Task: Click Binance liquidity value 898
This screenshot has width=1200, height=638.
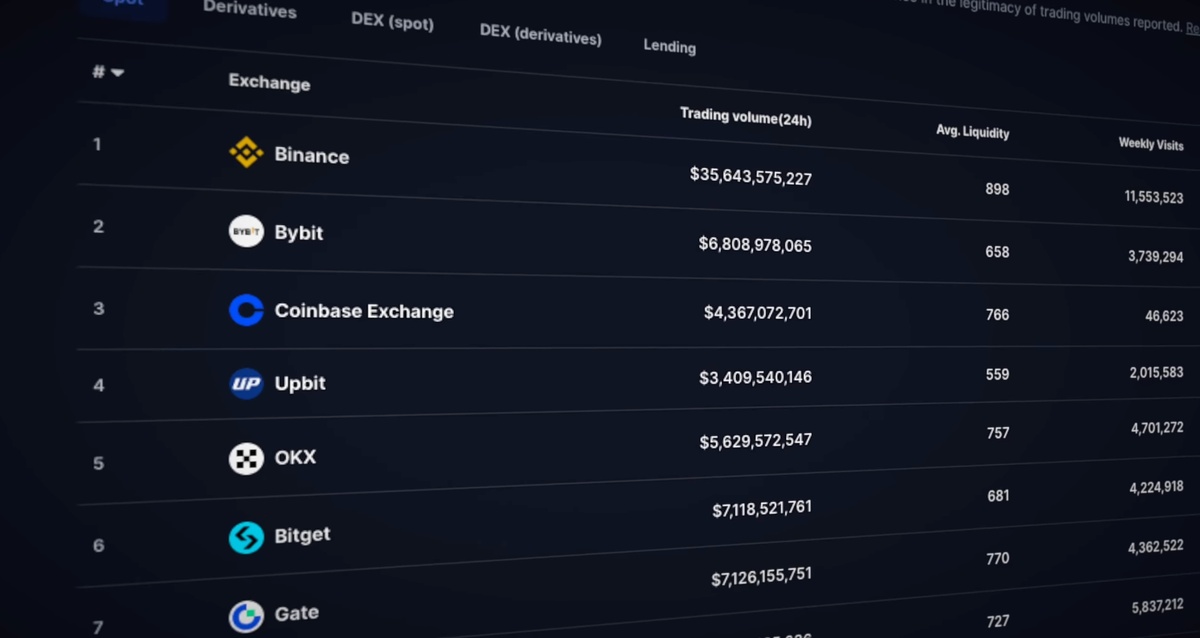Action: (x=997, y=189)
